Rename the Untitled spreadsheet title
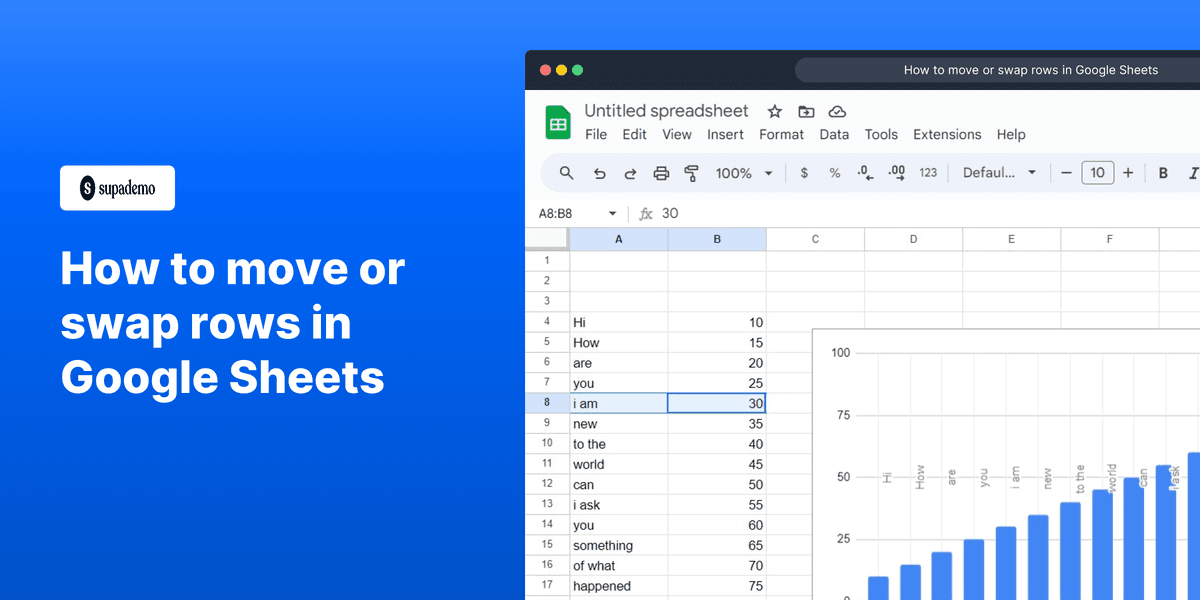Image resolution: width=1200 pixels, height=600 pixels. pos(666,110)
